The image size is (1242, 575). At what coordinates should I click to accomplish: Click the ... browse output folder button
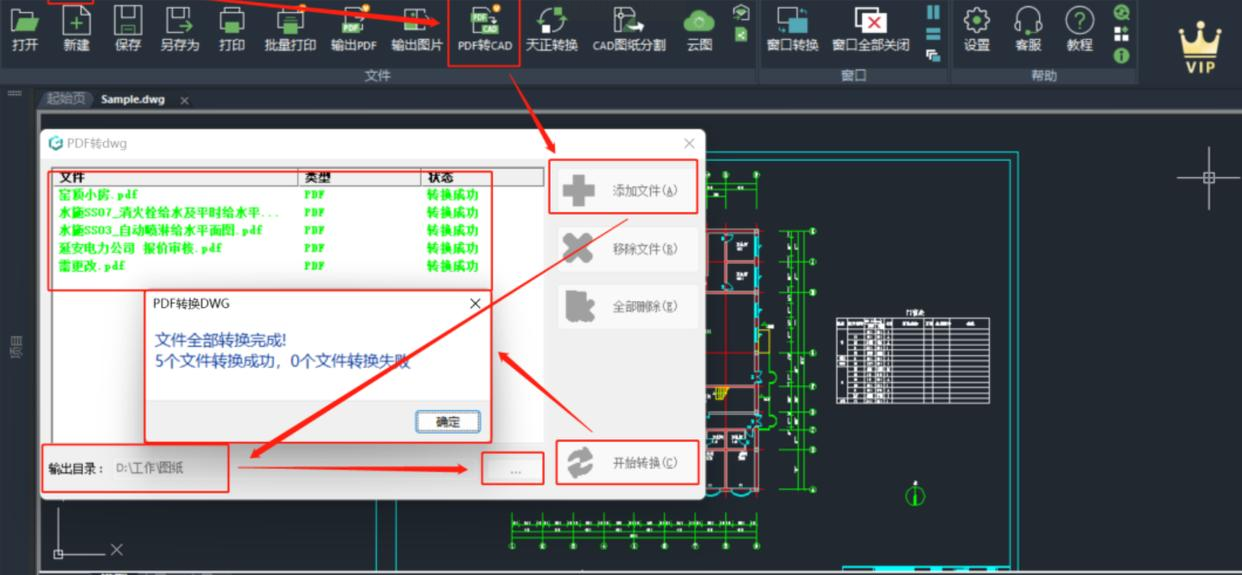(514, 469)
